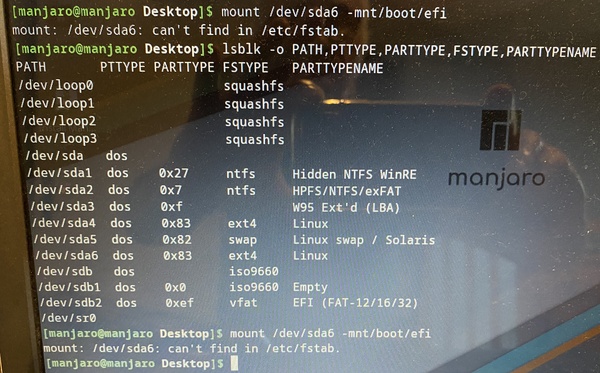The height and width of the screenshot is (373, 600).
Task: Click the "/dev/sda5" path entry
Action: pyautogui.click(x=65, y=239)
